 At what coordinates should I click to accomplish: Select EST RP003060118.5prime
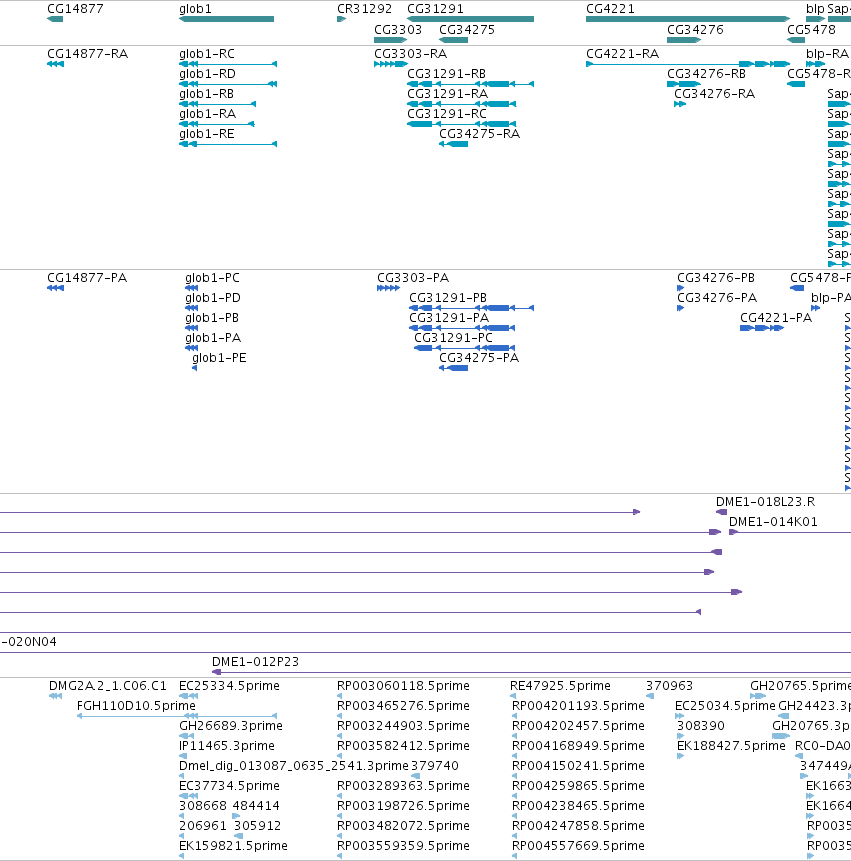[x=404, y=686]
